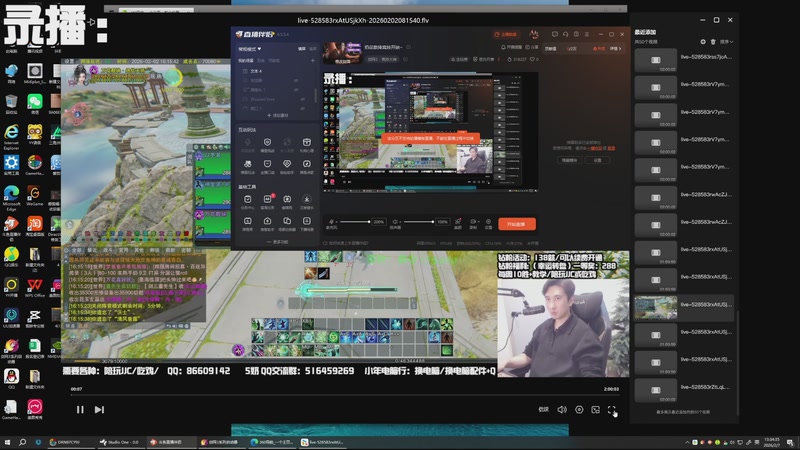
Task: Click the taskbar search magnifier icon
Action: click(22, 442)
